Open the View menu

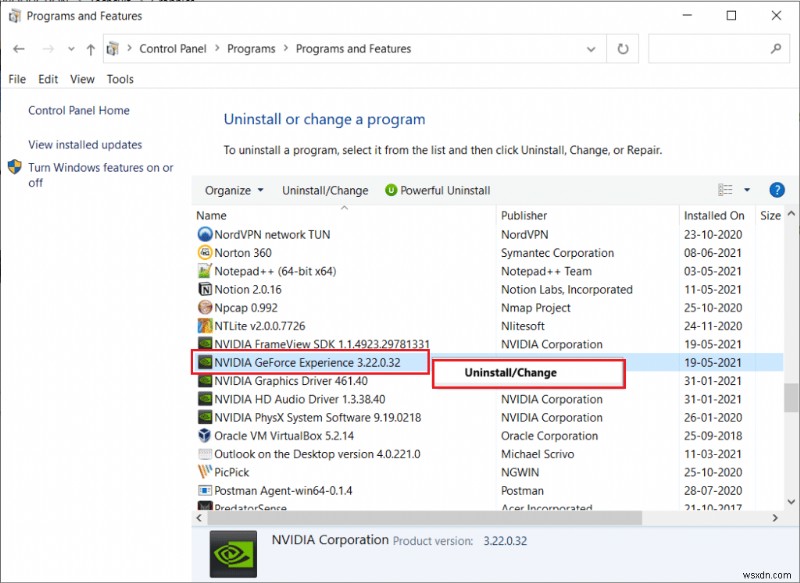click(82, 79)
